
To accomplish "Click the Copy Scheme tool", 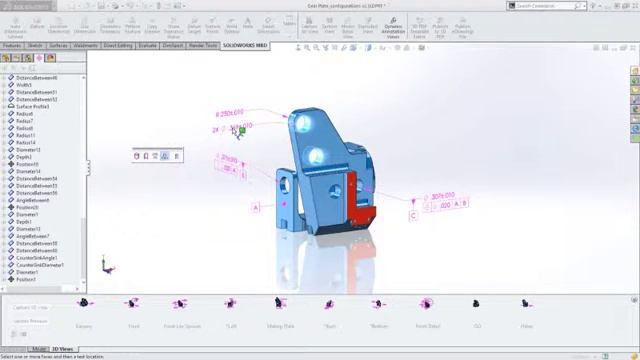I will tap(152, 26).
